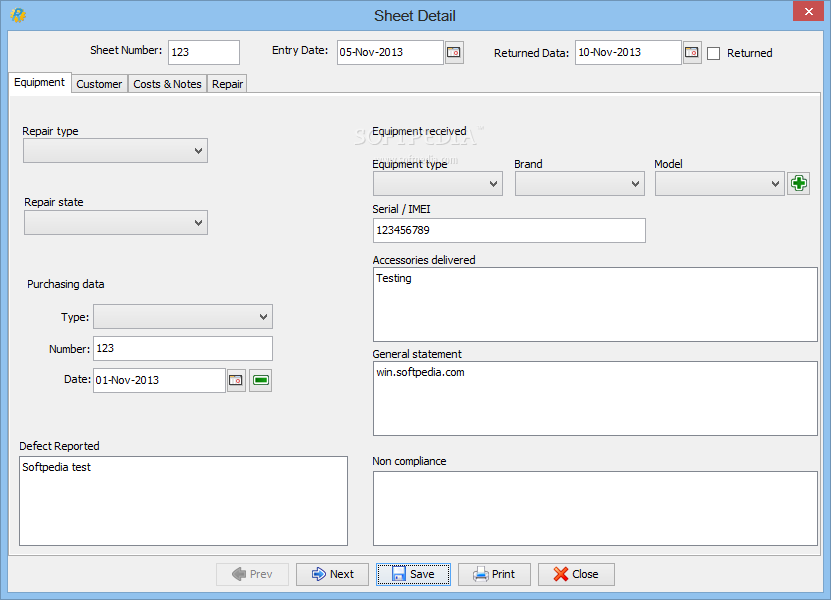The height and width of the screenshot is (600, 831).
Task: Open the purchasing Date calendar picker
Action: point(236,380)
